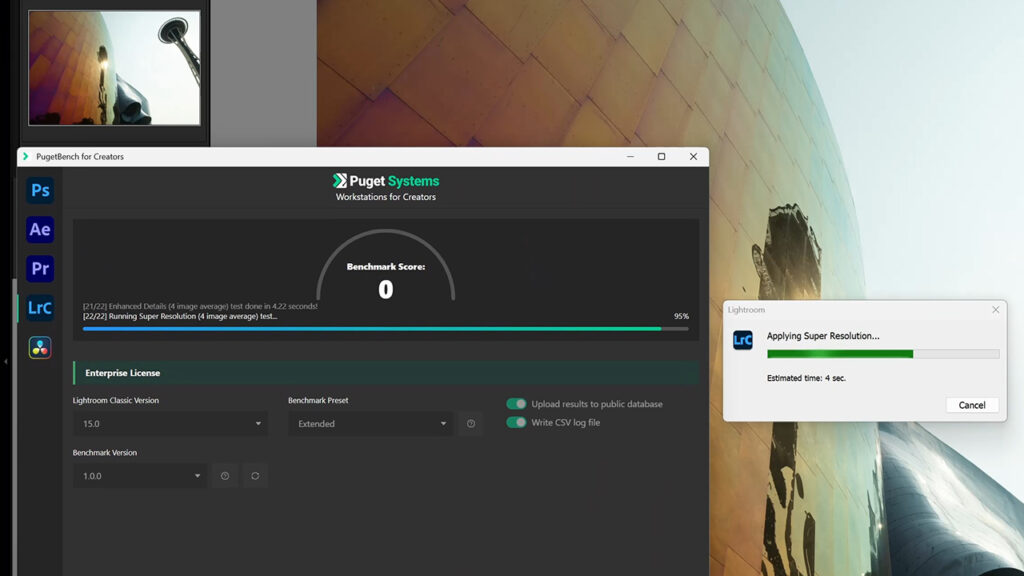Open the Benchmark Preset help icon
The width and height of the screenshot is (1024, 576).
[471, 424]
